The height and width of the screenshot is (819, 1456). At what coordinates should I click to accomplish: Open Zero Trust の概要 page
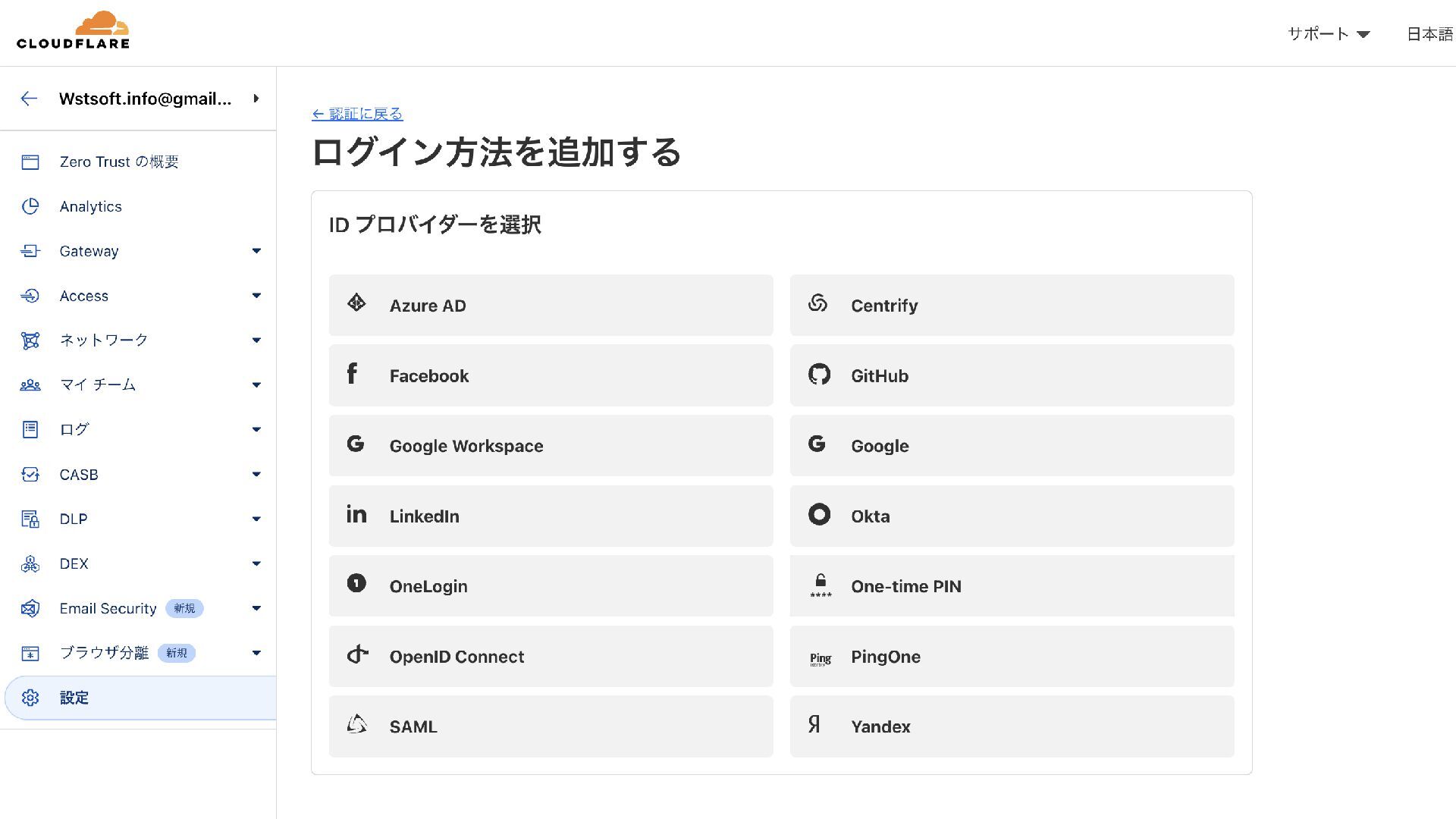tap(119, 162)
